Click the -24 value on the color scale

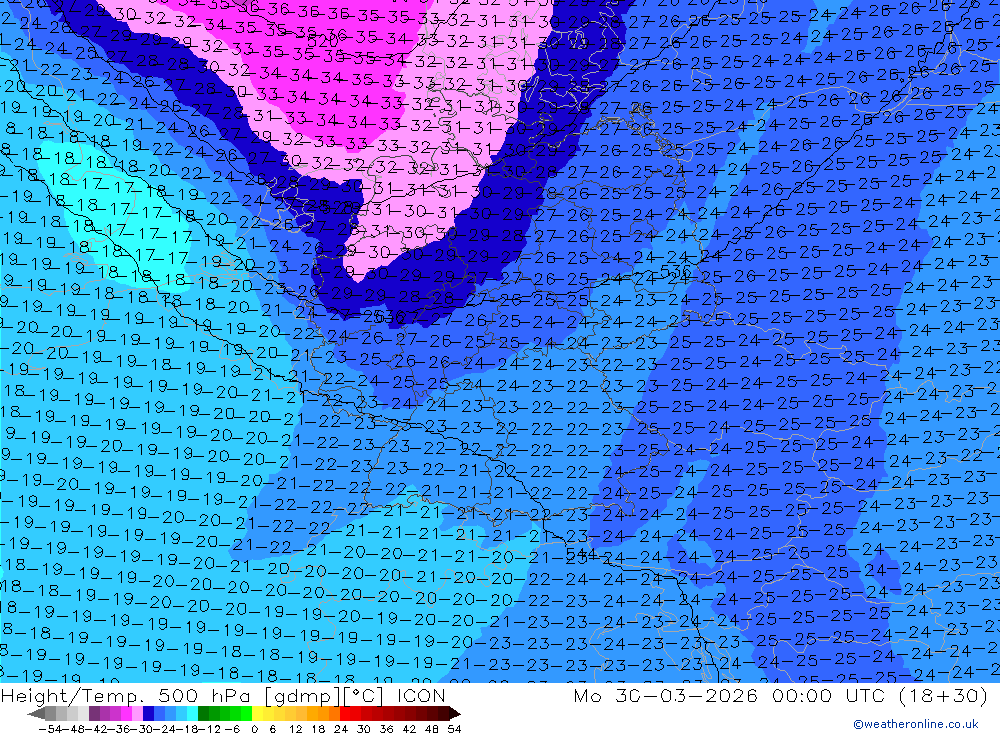tap(165, 729)
